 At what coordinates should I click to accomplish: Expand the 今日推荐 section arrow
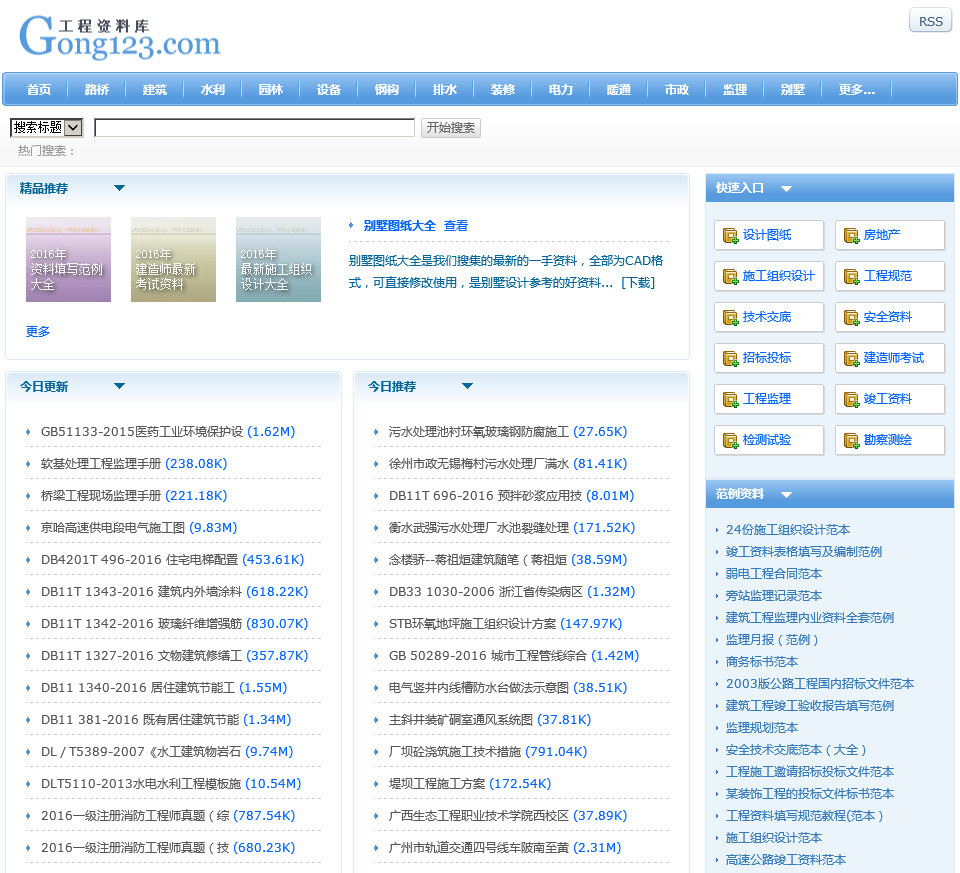click(x=467, y=386)
